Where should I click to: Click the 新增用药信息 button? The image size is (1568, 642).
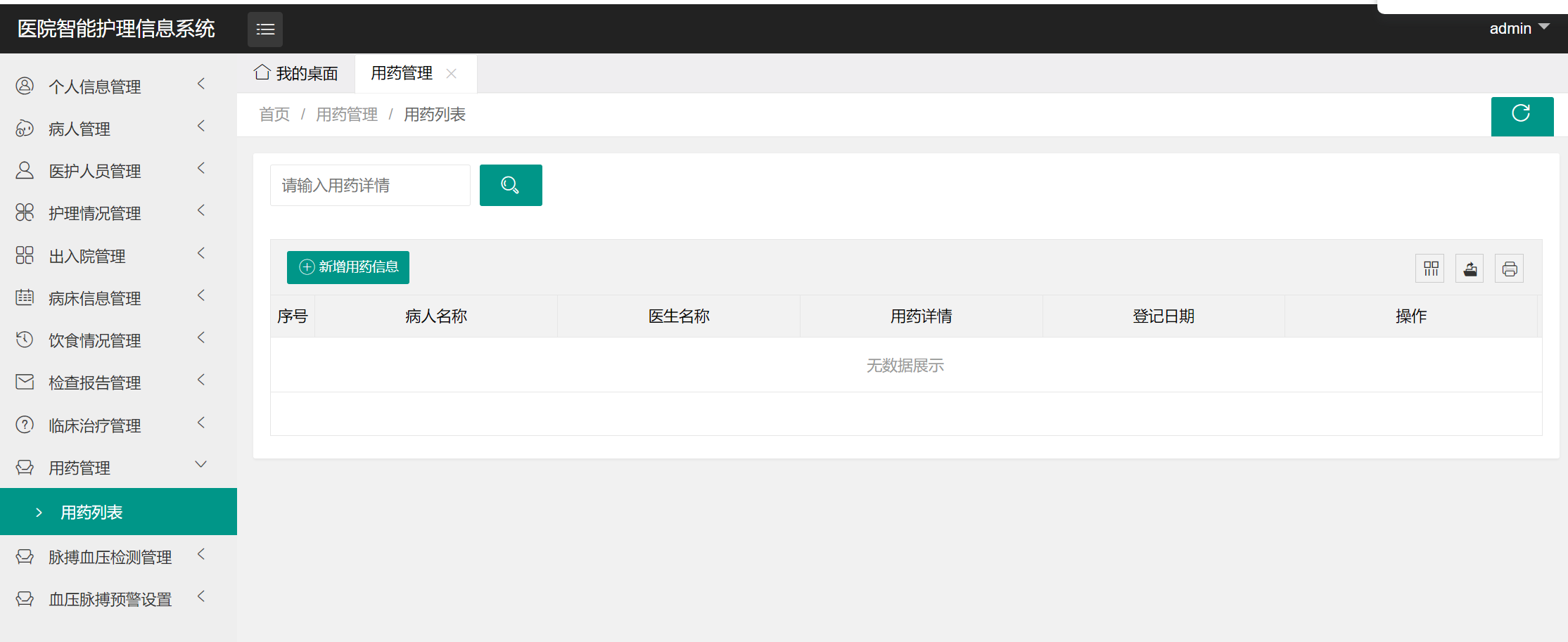[348, 267]
